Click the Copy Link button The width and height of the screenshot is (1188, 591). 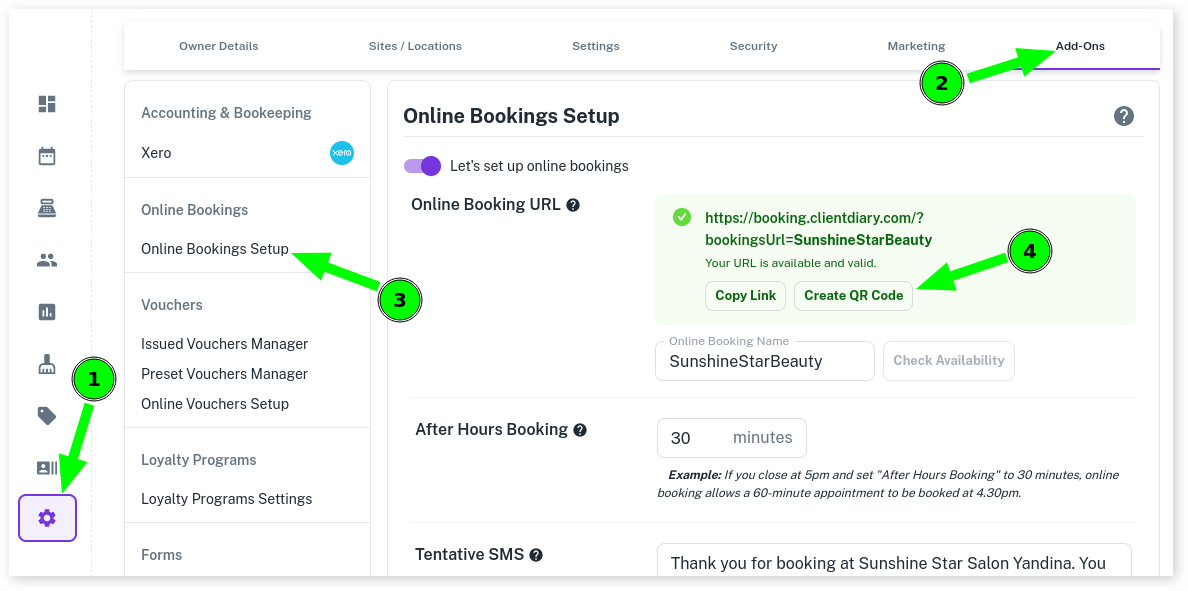point(745,295)
